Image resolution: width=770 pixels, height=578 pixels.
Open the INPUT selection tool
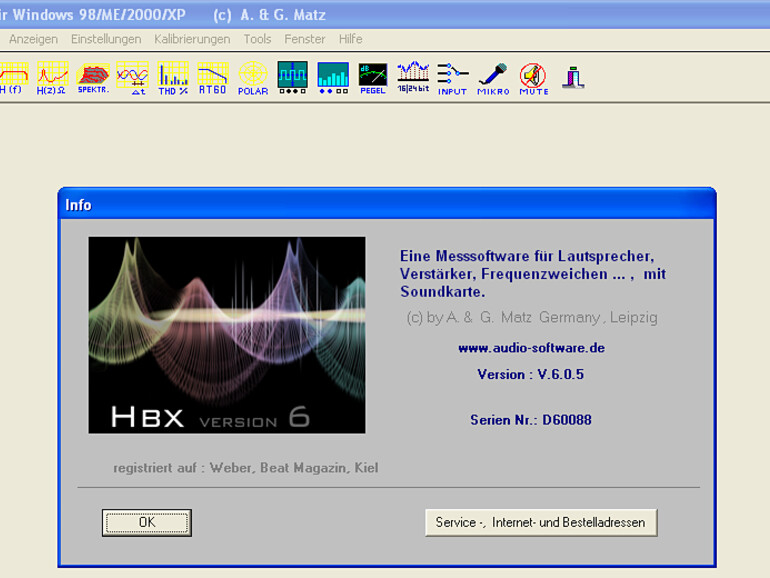[x=452, y=78]
